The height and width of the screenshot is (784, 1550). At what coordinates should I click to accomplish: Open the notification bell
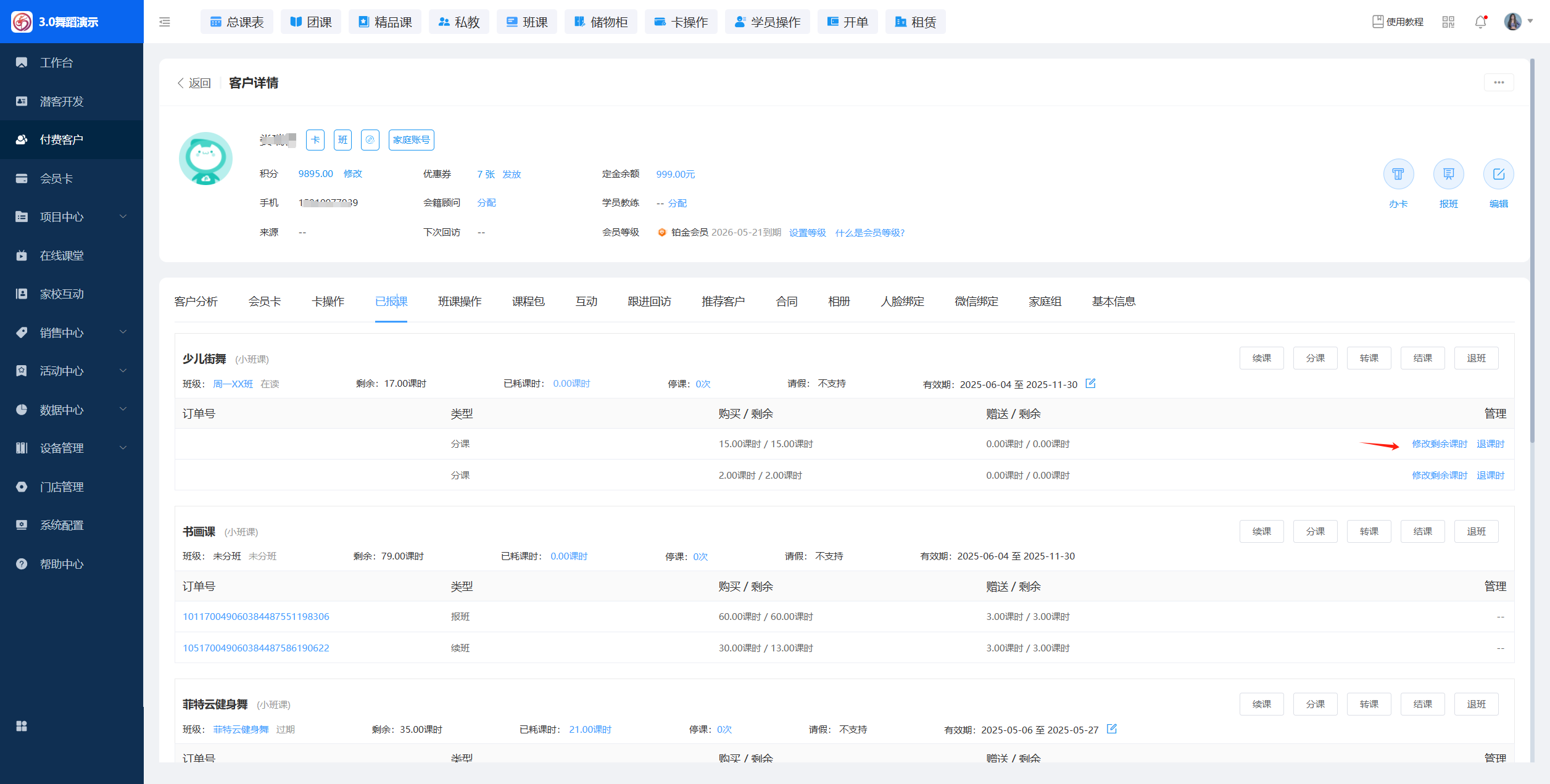tap(1480, 22)
